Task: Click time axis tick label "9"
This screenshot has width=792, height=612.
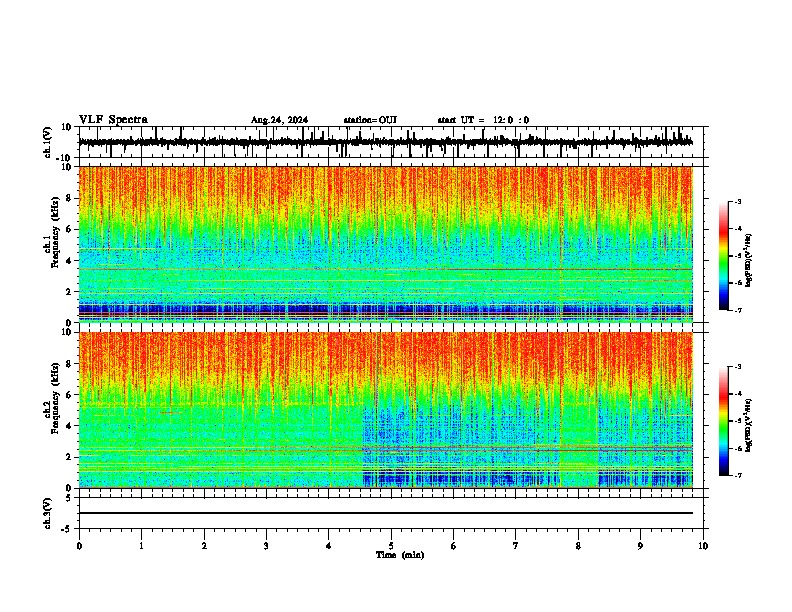Action: [x=640, y=546]
